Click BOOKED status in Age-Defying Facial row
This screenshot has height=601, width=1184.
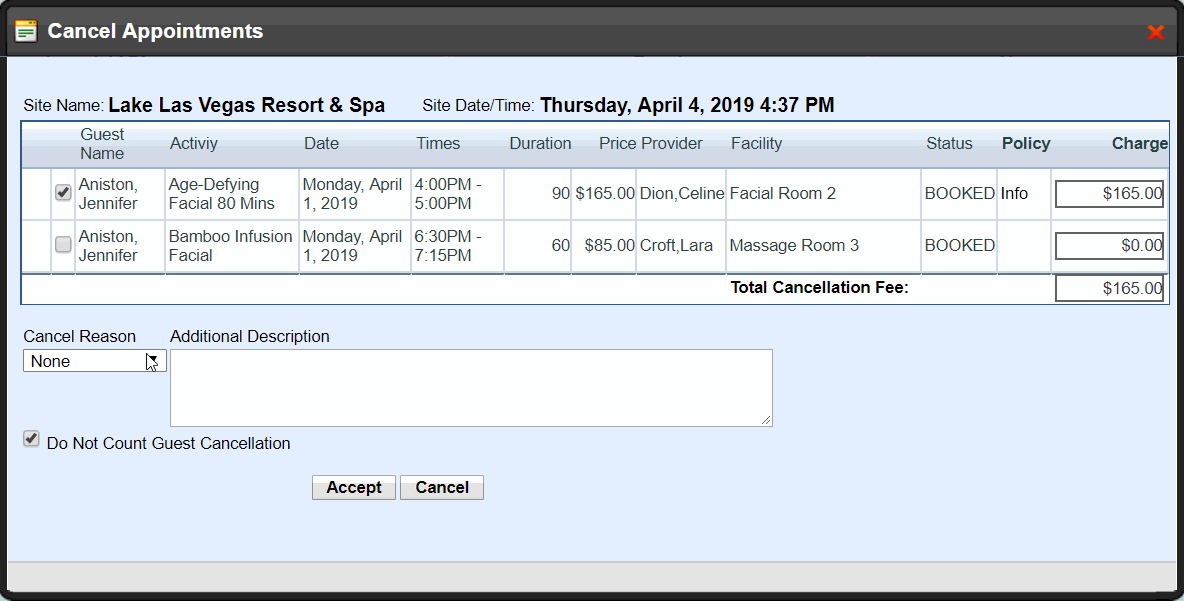[960, 193]
